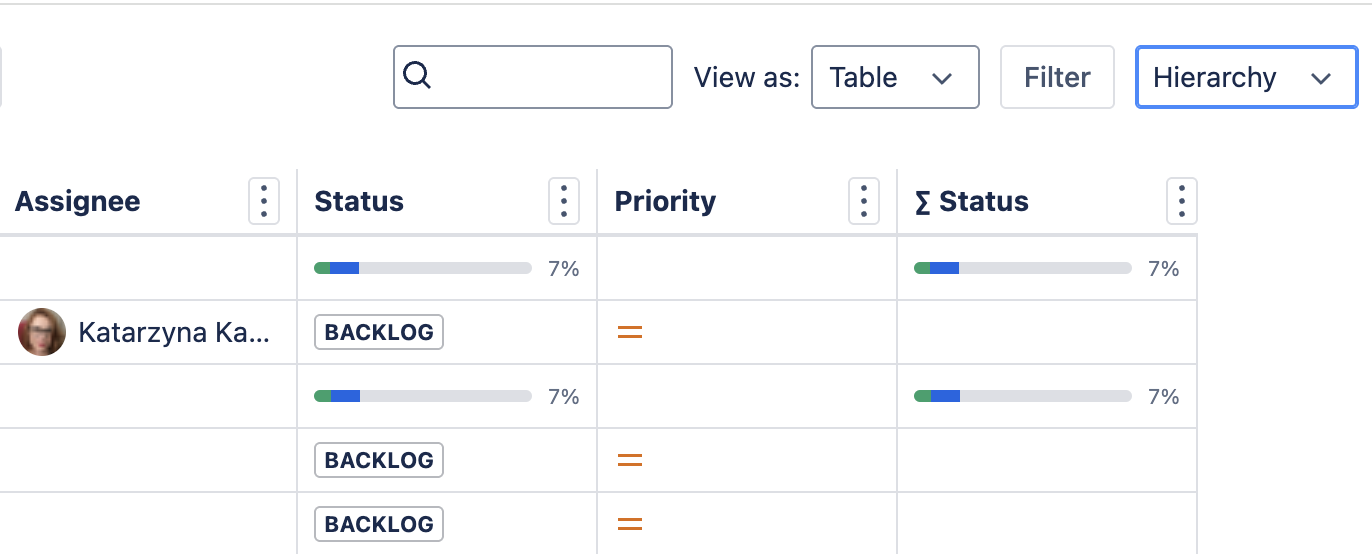Click medium priority icon in Katarzyna's row

coord(629,332)
